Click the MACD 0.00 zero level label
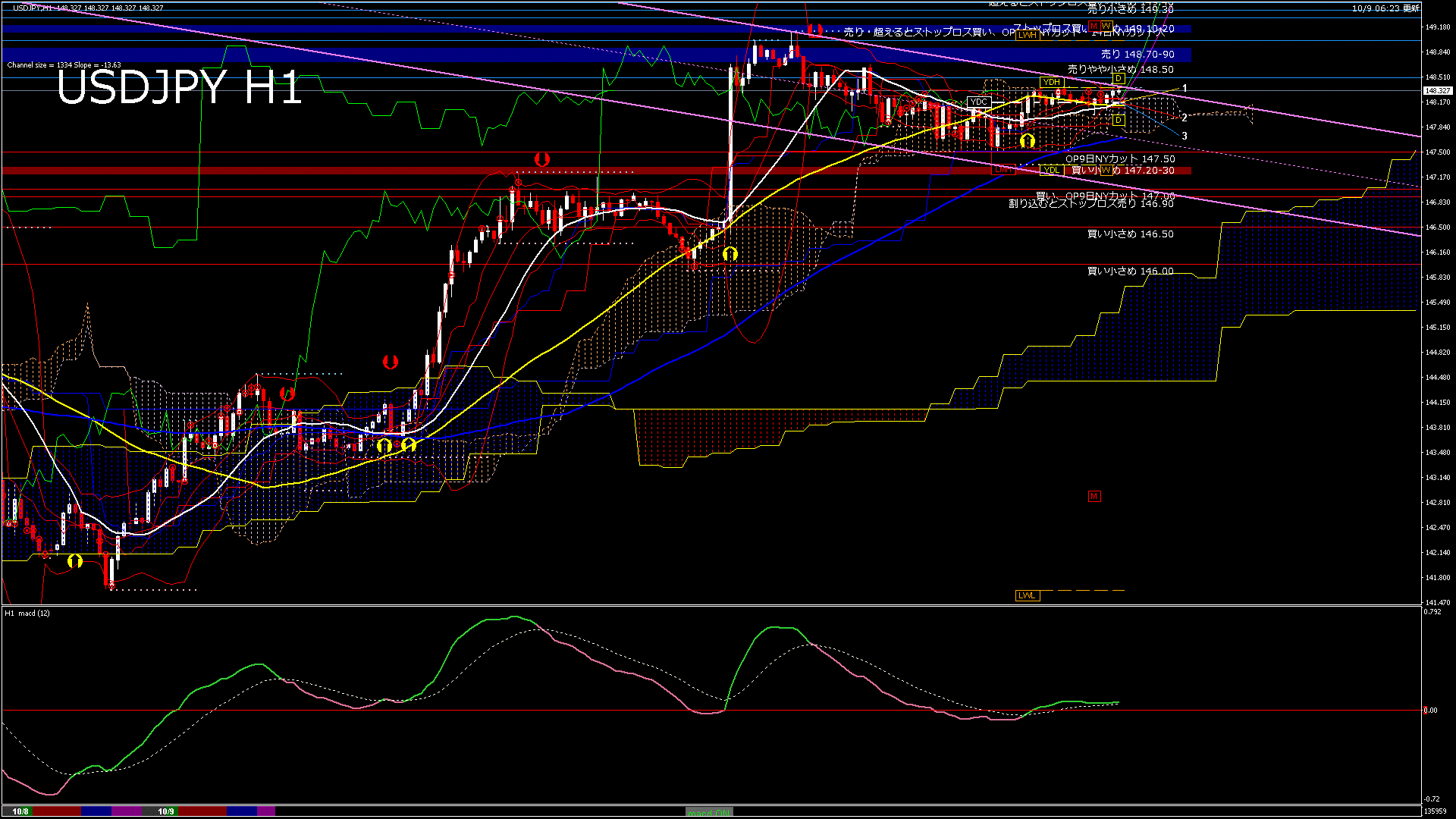 pyautogui.click(x=1430, y=711)
